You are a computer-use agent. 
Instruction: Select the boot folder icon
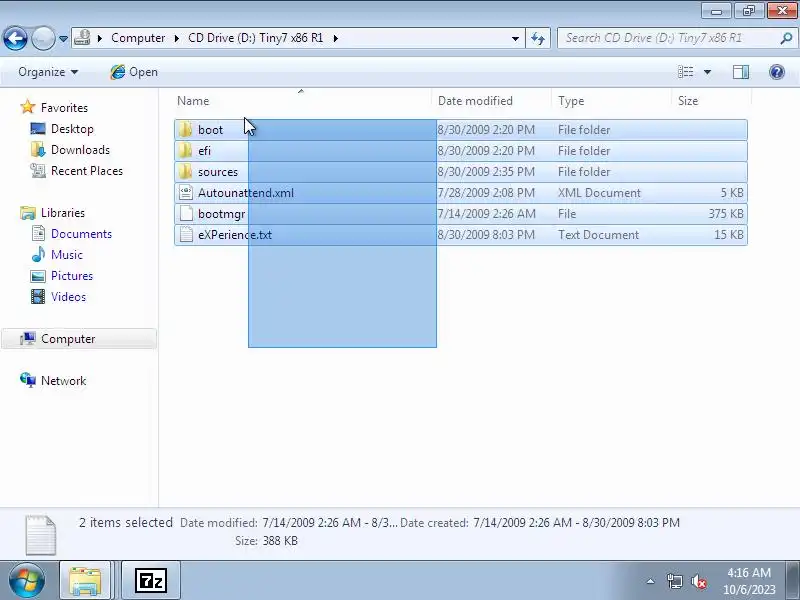pos(186,130)
